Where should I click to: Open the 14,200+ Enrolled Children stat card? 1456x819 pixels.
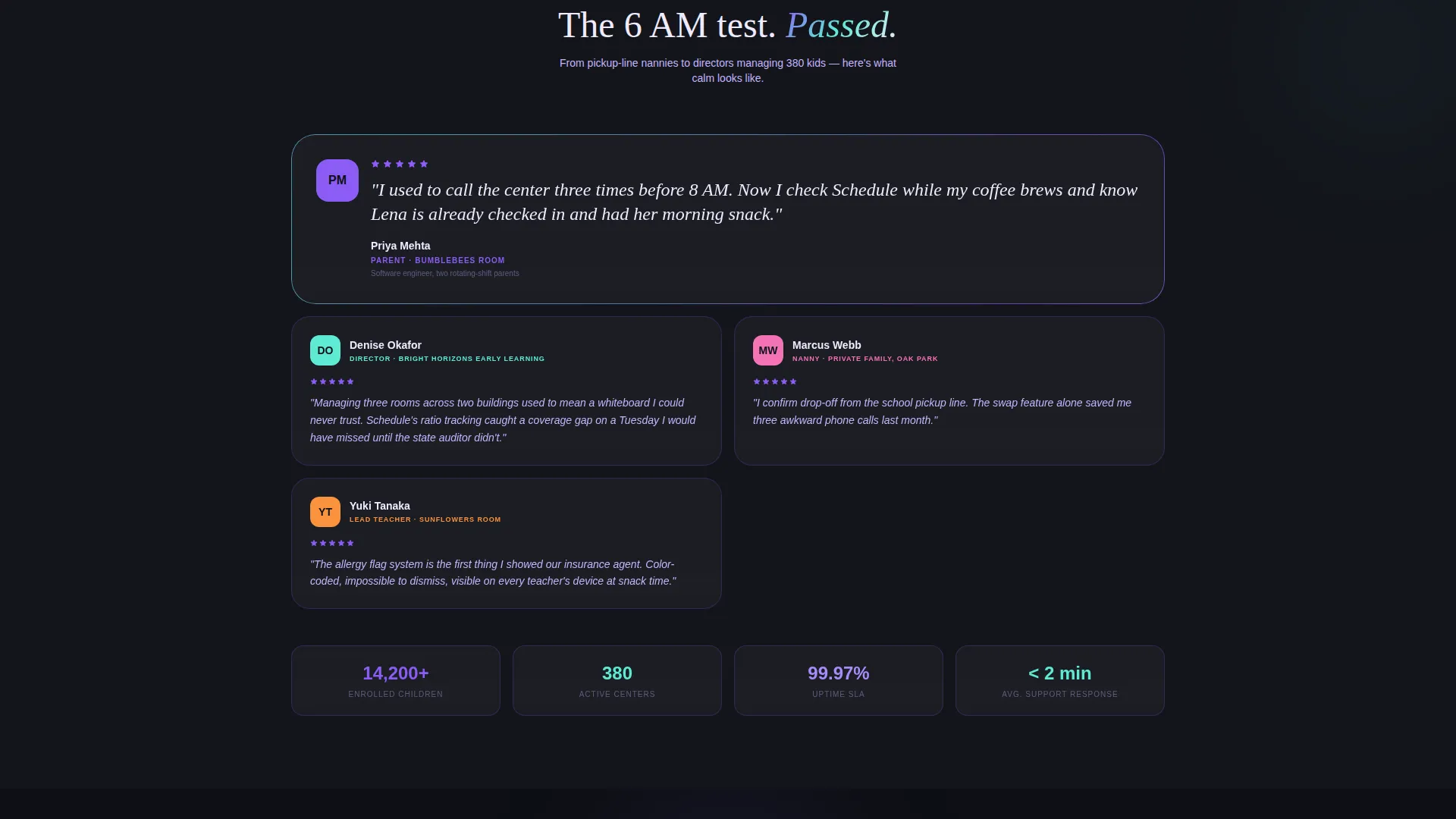tap(396, 680)
